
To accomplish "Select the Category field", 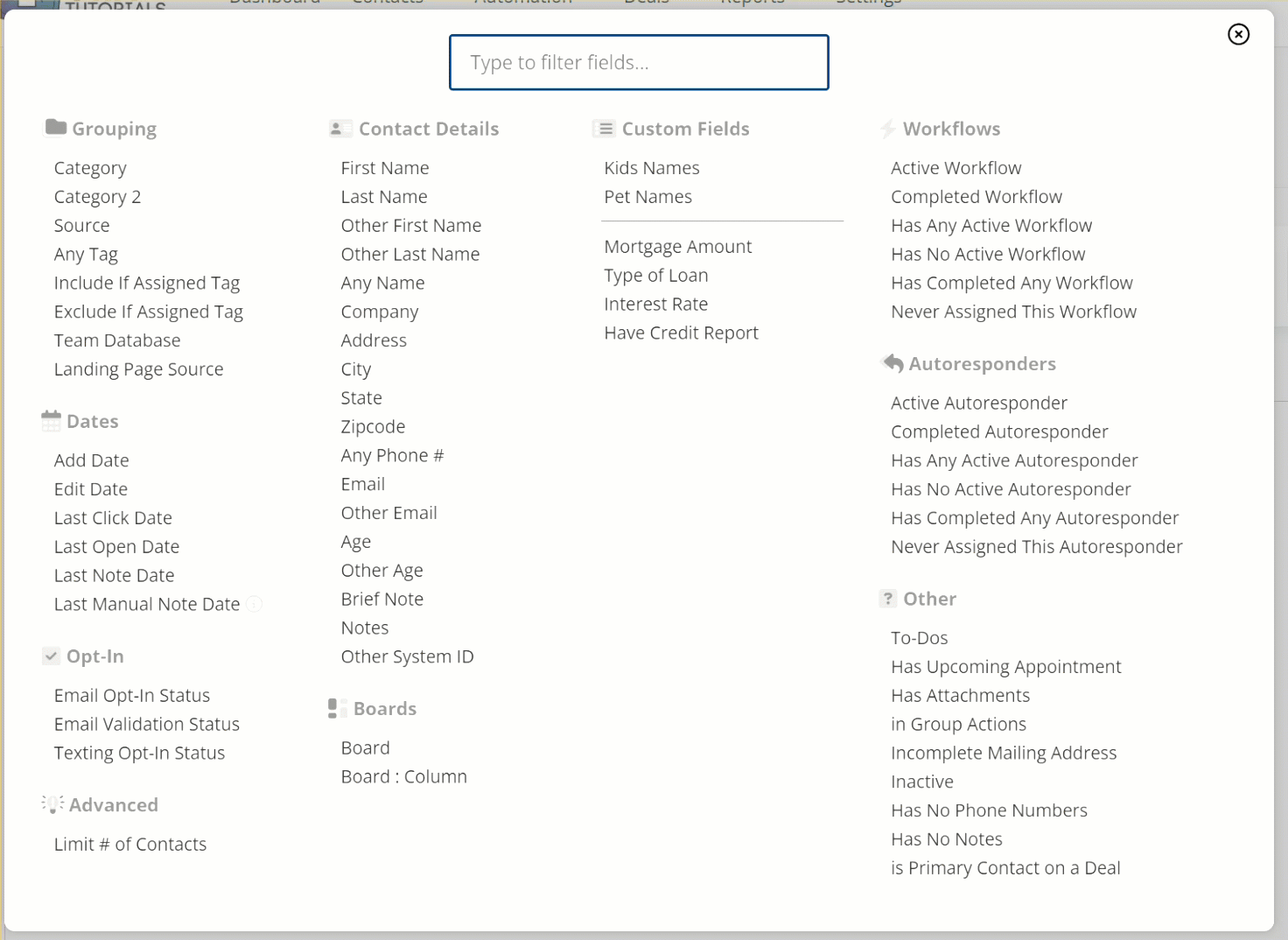I will click(90, 168).
